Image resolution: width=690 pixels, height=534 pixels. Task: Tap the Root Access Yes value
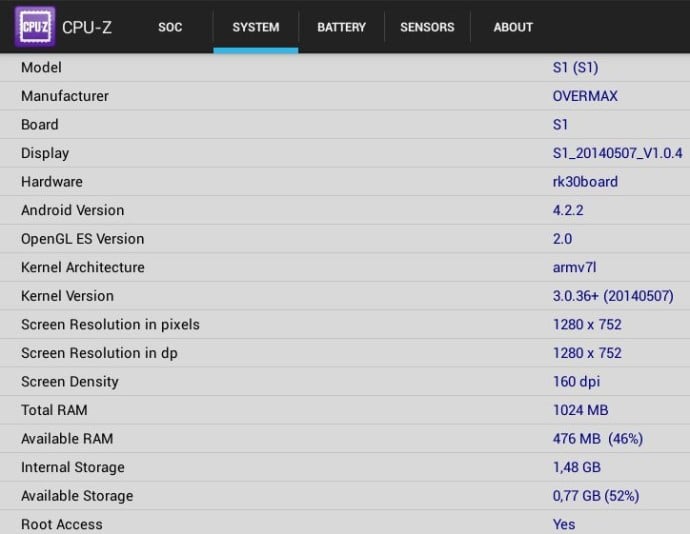tap(564, 524)
